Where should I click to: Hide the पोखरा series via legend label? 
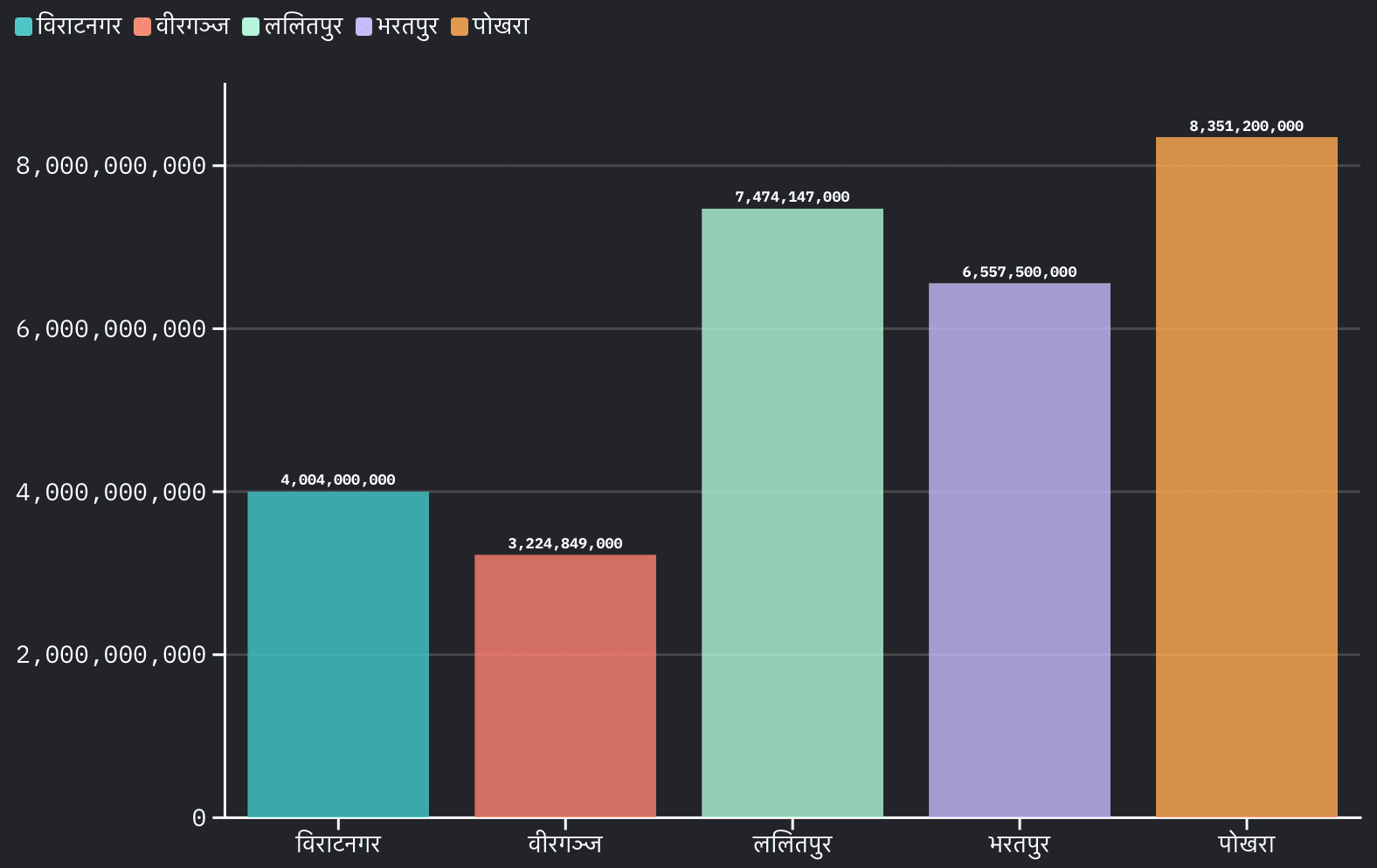[x=501, y=26]
